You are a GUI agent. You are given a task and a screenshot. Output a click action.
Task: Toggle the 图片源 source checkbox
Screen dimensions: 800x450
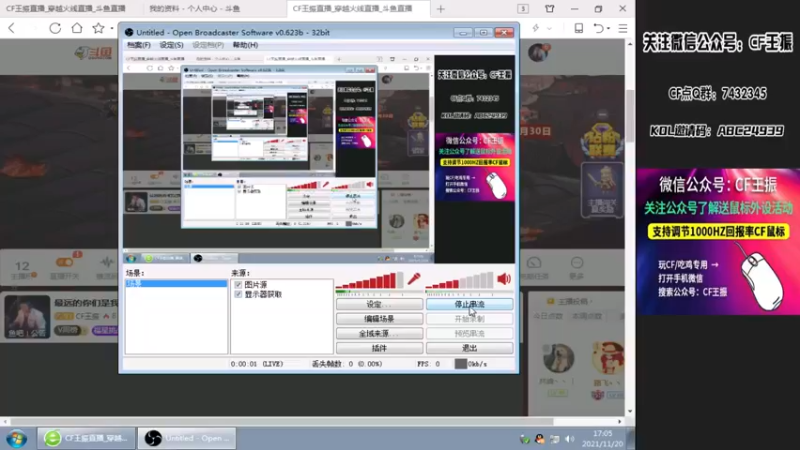[238, 284]
